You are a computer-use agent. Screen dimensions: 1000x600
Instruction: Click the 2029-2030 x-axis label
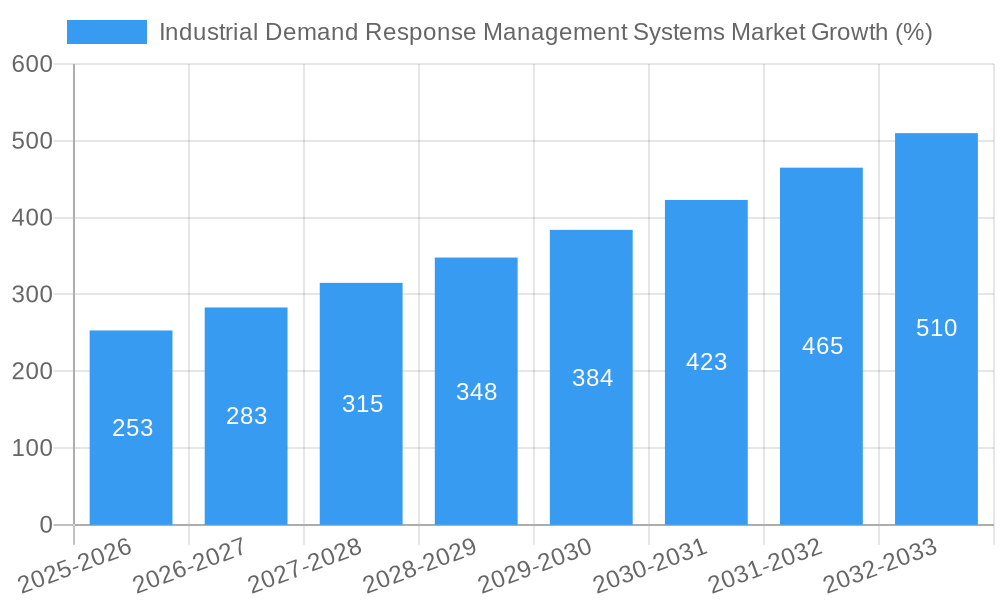(x=536, y=566)
